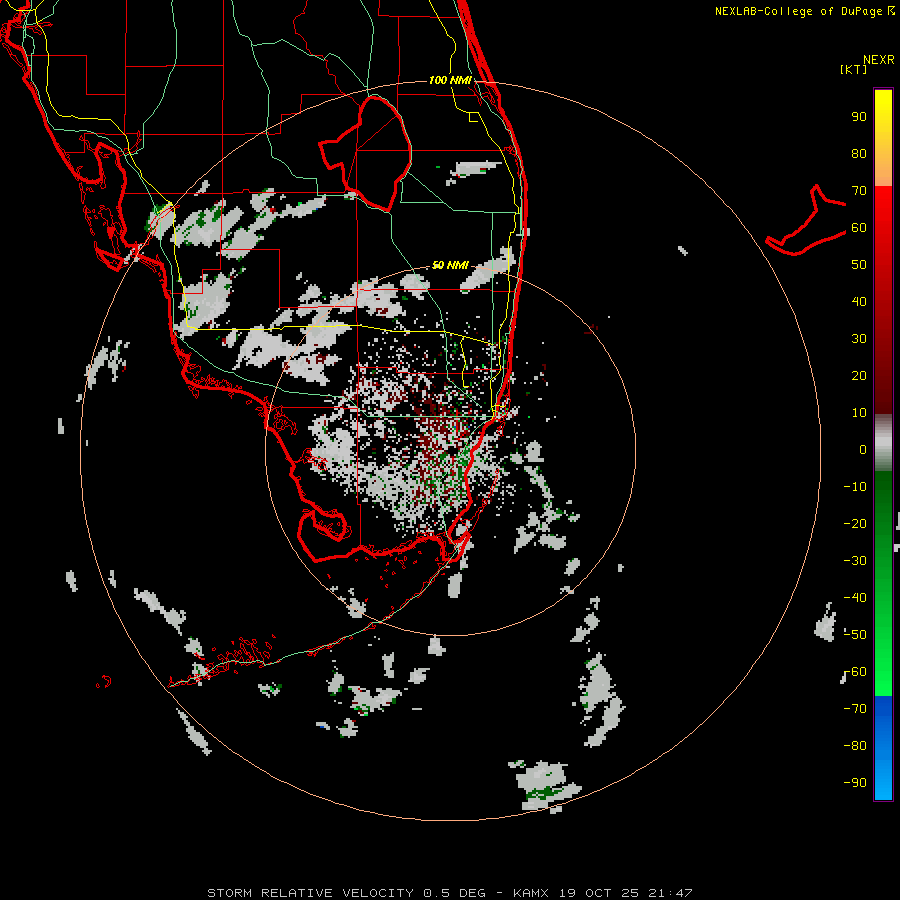Click the blue bottom section of color bar
This screenshot has height=900, width=900.
(x=883, y=748)
